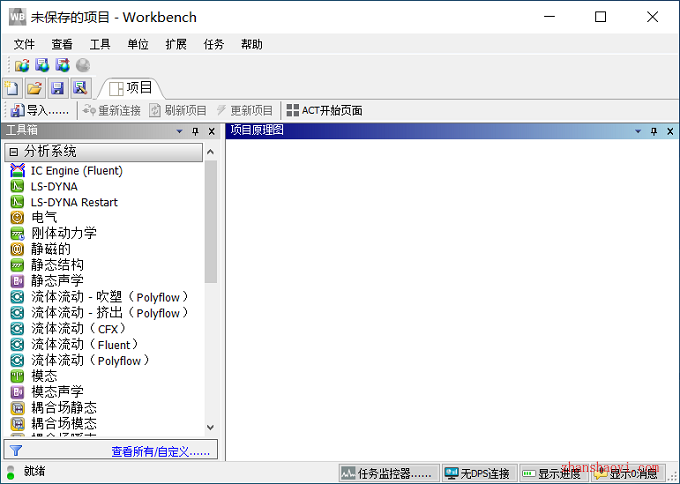Select the 模态声学 icon
680x484 pixels.
click(17, 392)
